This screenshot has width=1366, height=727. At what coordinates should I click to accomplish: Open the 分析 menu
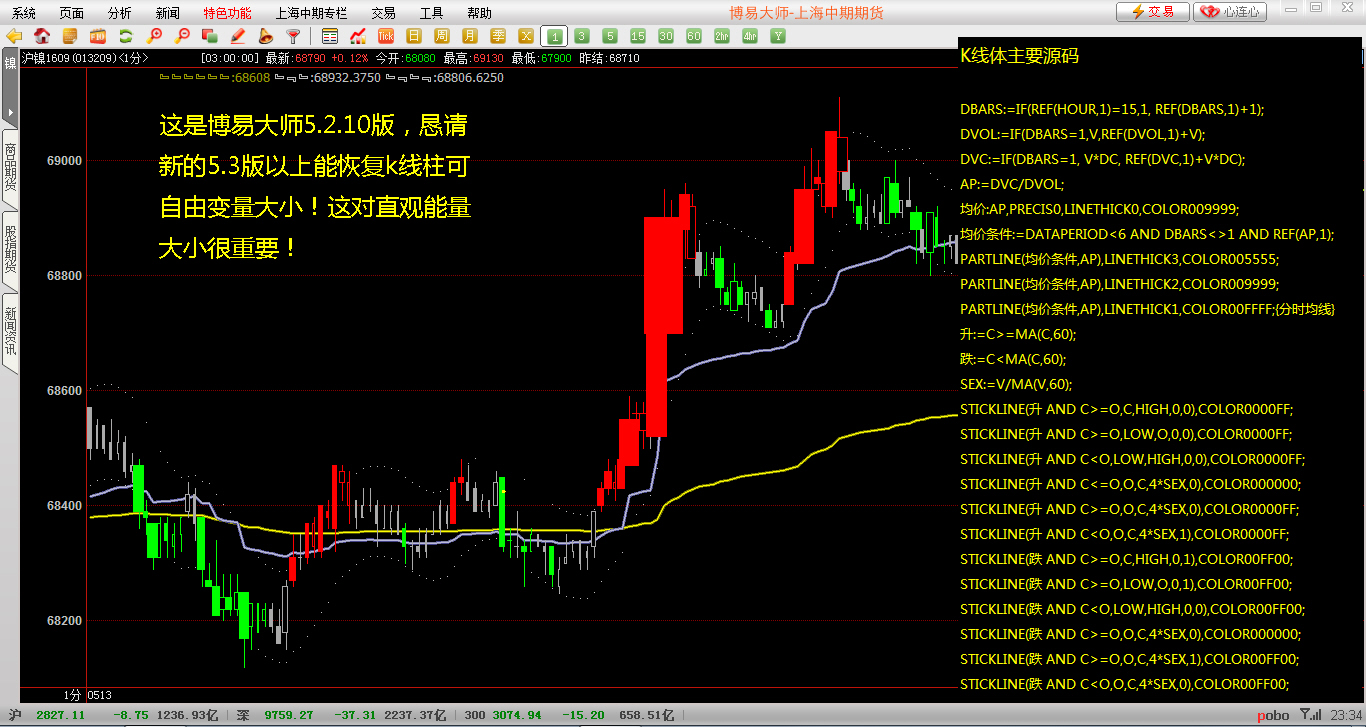[x=119, y=13]
